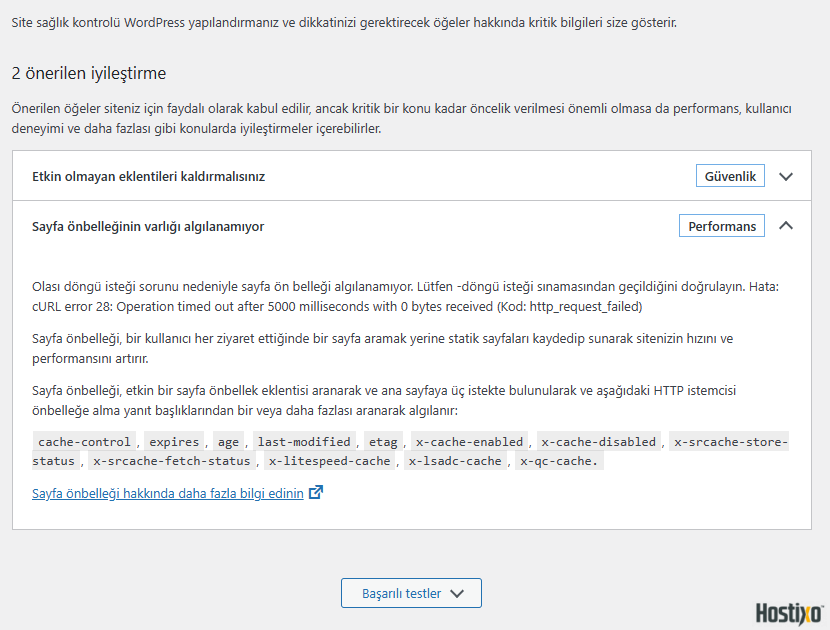Expand the inactive plugins item chevron
This screenshot has height=630, width=830.
point(786,176)
